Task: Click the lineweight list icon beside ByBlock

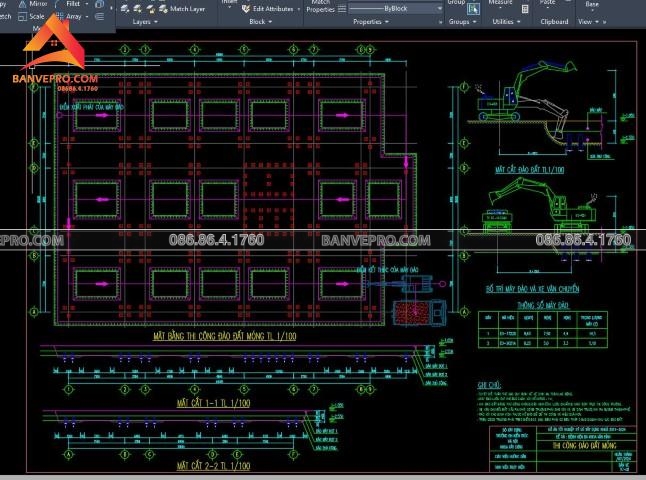Action: point(342,9)
